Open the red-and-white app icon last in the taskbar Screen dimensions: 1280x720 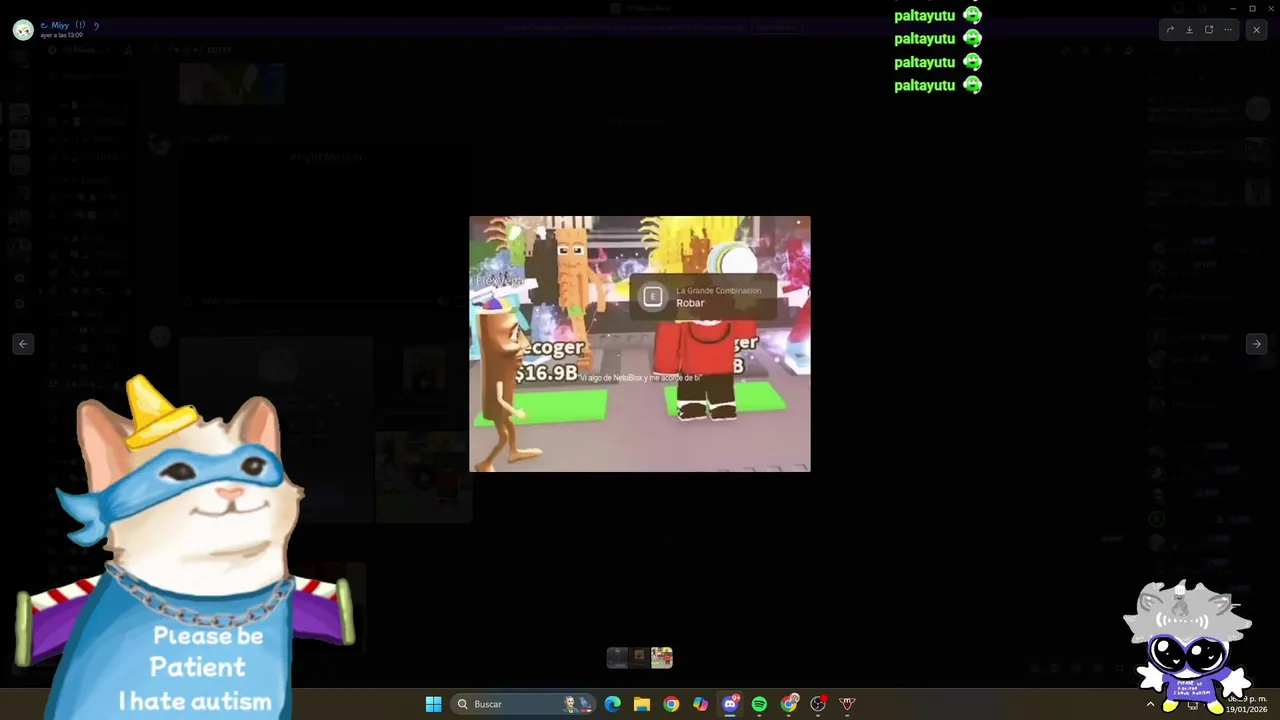click(847, 704)
